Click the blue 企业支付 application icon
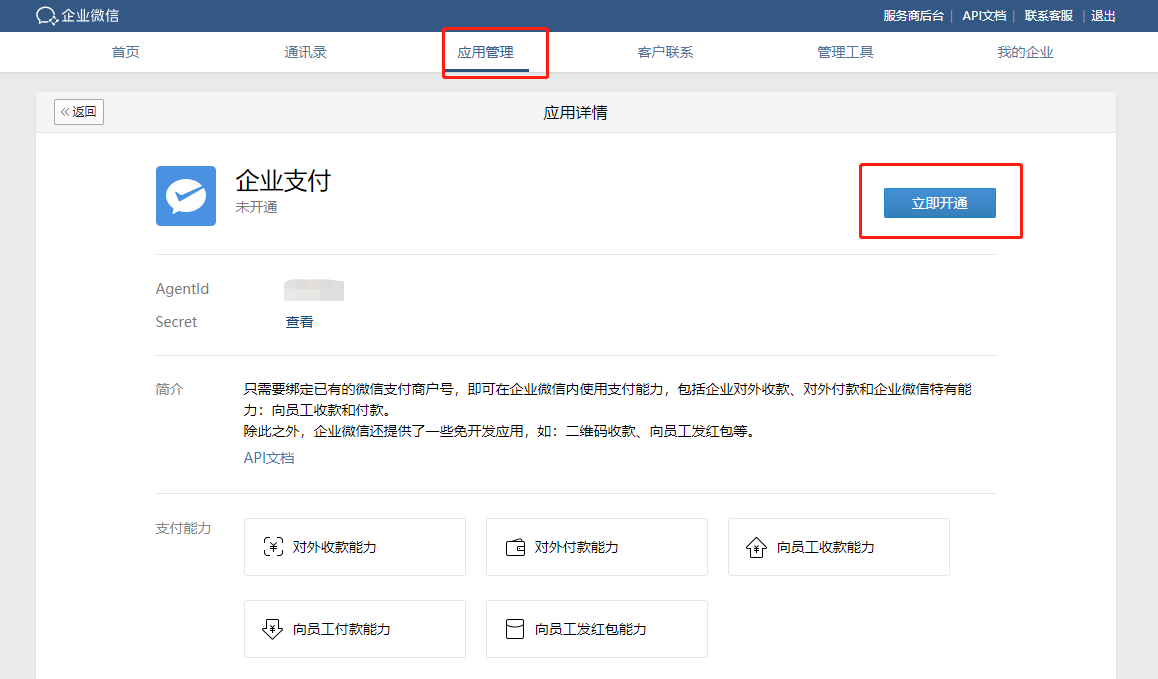 [x=186, y=196]
